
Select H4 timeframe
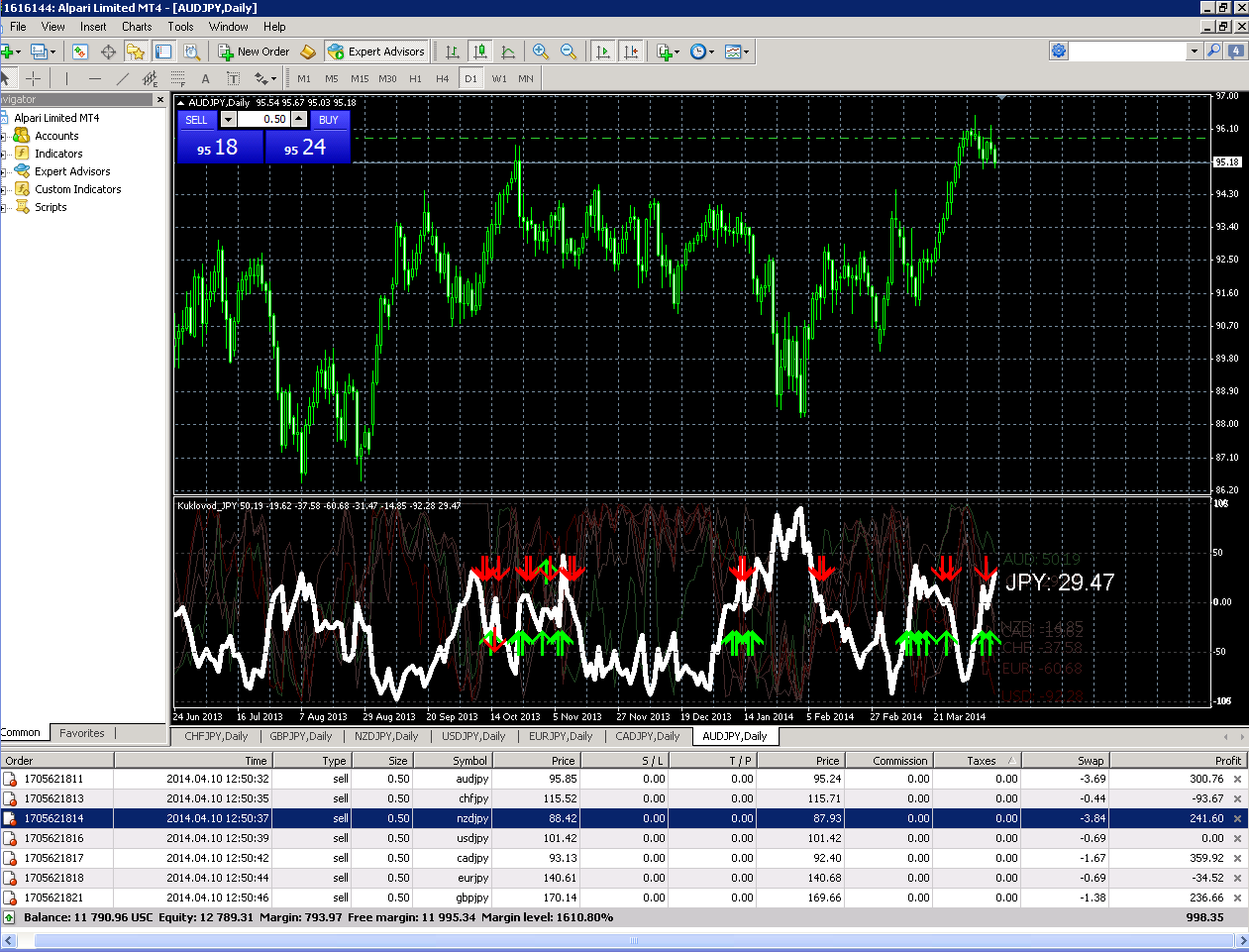pyautogui.click(x=443, y=78)
